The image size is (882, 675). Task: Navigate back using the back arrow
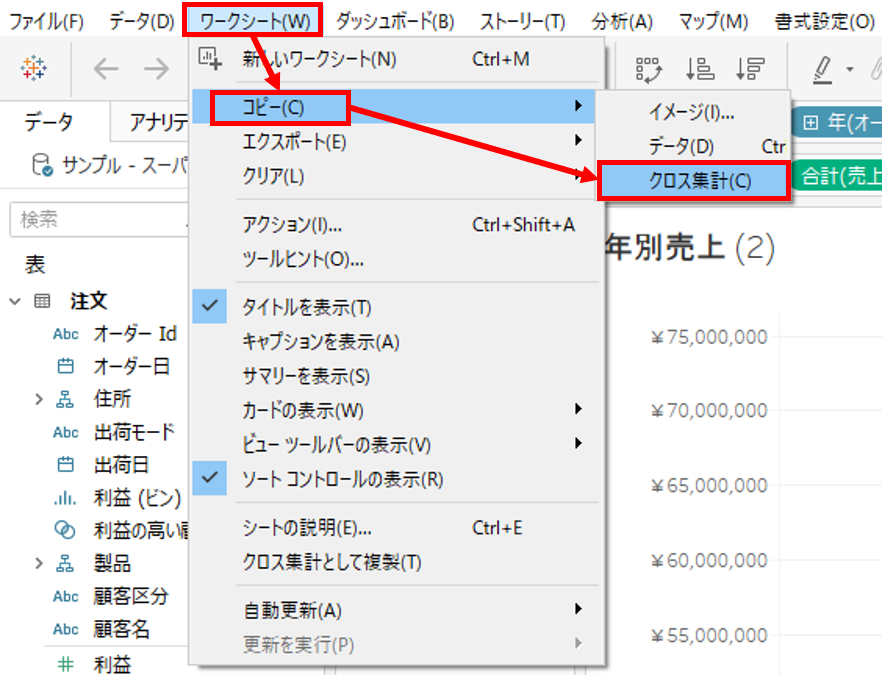point(105,68)
